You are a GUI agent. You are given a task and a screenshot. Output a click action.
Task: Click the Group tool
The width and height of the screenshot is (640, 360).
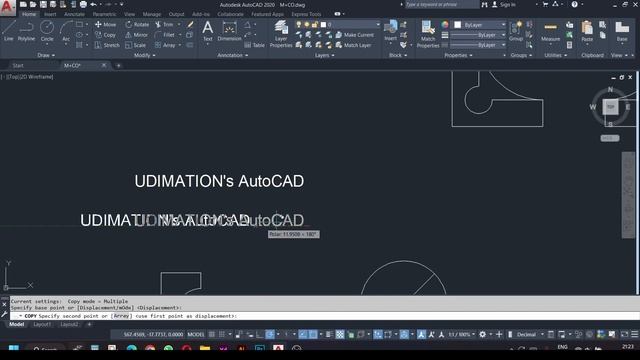(x=516, y=32)
